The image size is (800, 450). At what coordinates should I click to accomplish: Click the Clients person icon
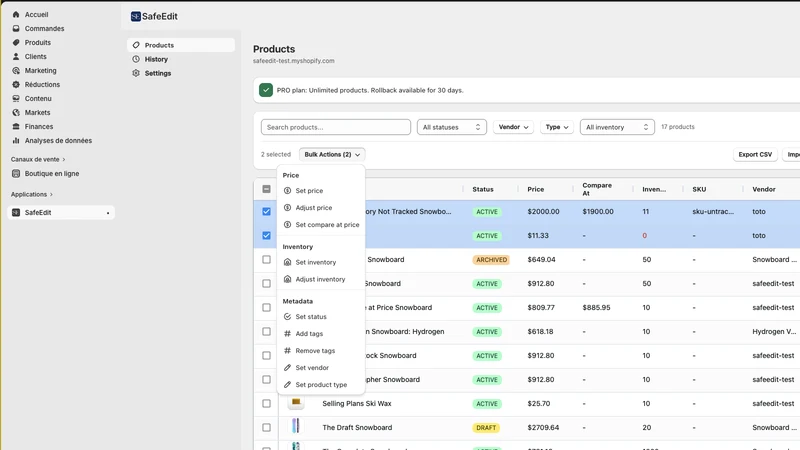[16, 57]
